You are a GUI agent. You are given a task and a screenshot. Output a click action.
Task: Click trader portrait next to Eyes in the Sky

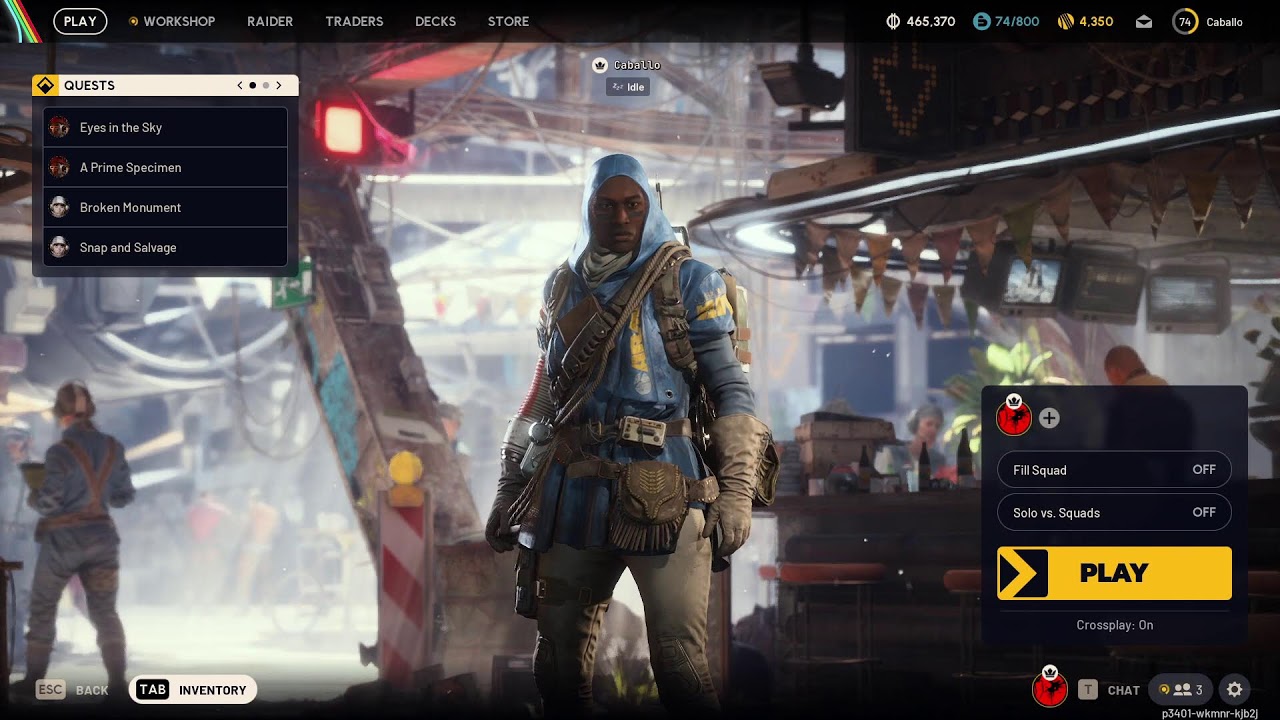point(59,127)
